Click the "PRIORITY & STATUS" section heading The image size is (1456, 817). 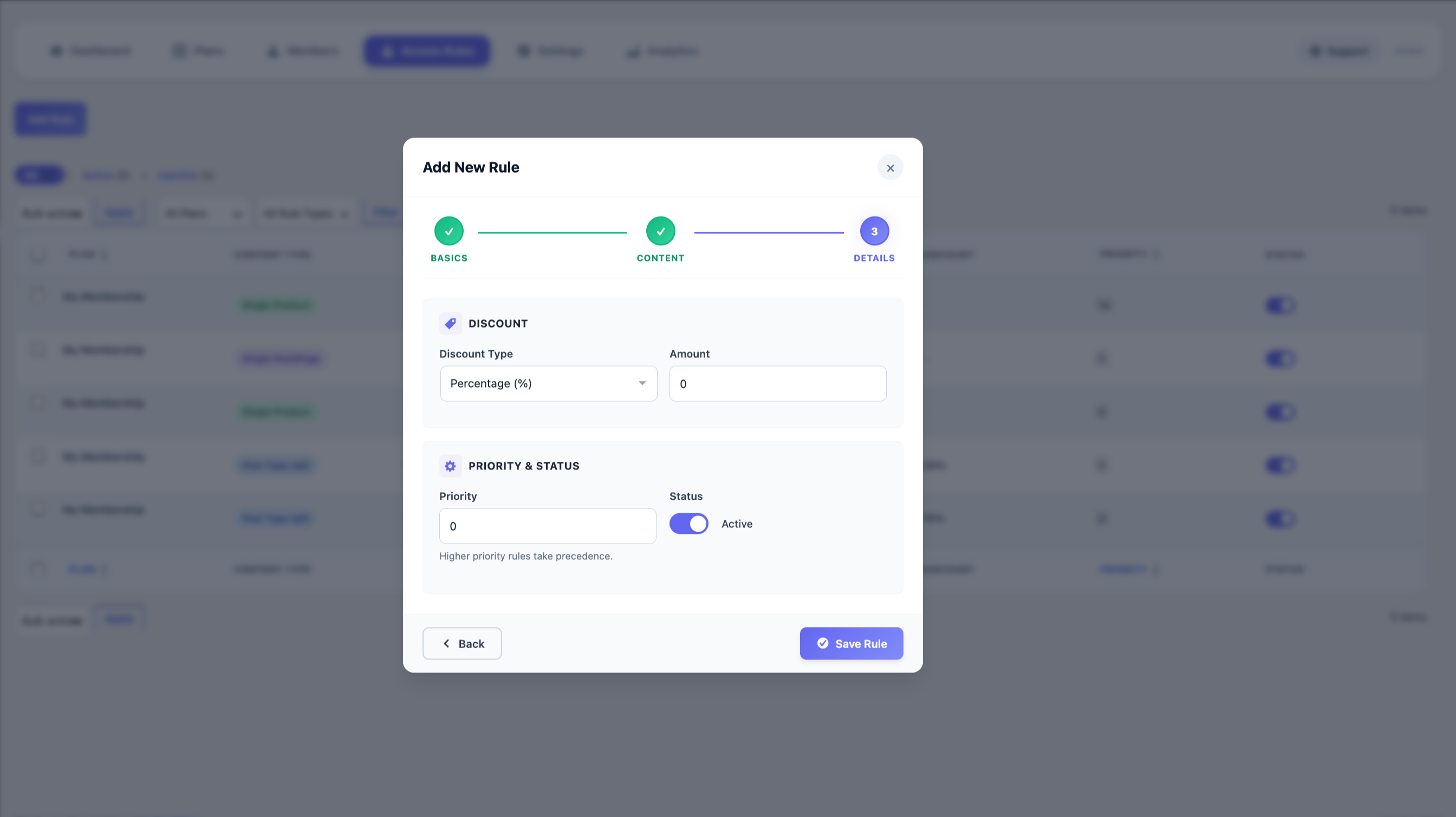(523, 466)
